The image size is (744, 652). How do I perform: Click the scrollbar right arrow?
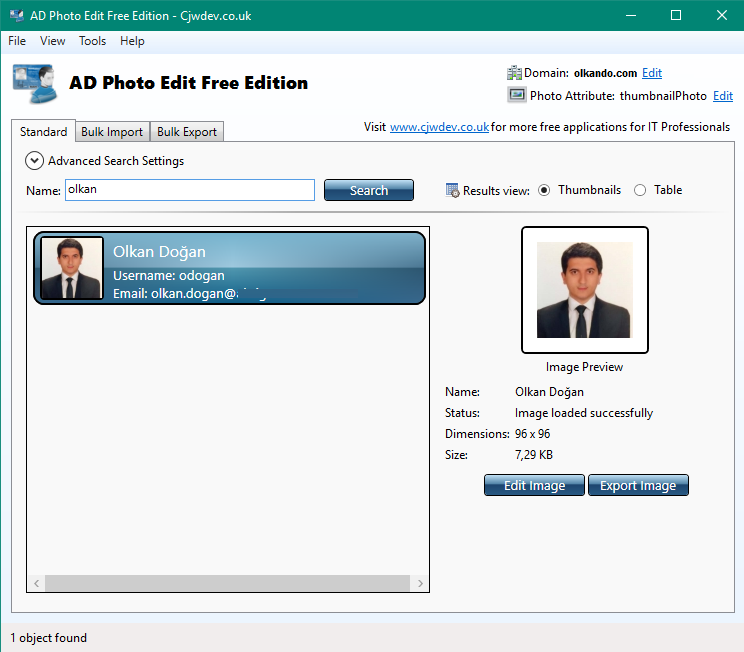[420, 583]
